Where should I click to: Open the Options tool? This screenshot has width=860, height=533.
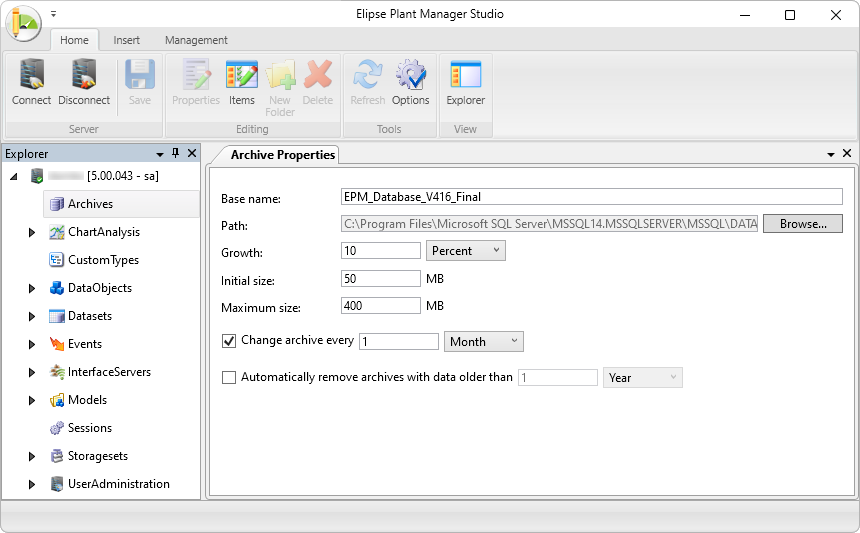[x=410, y=83]
